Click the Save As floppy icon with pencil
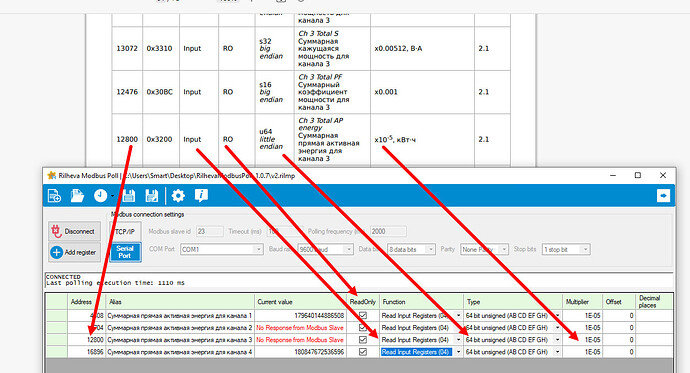 (151, 196)
